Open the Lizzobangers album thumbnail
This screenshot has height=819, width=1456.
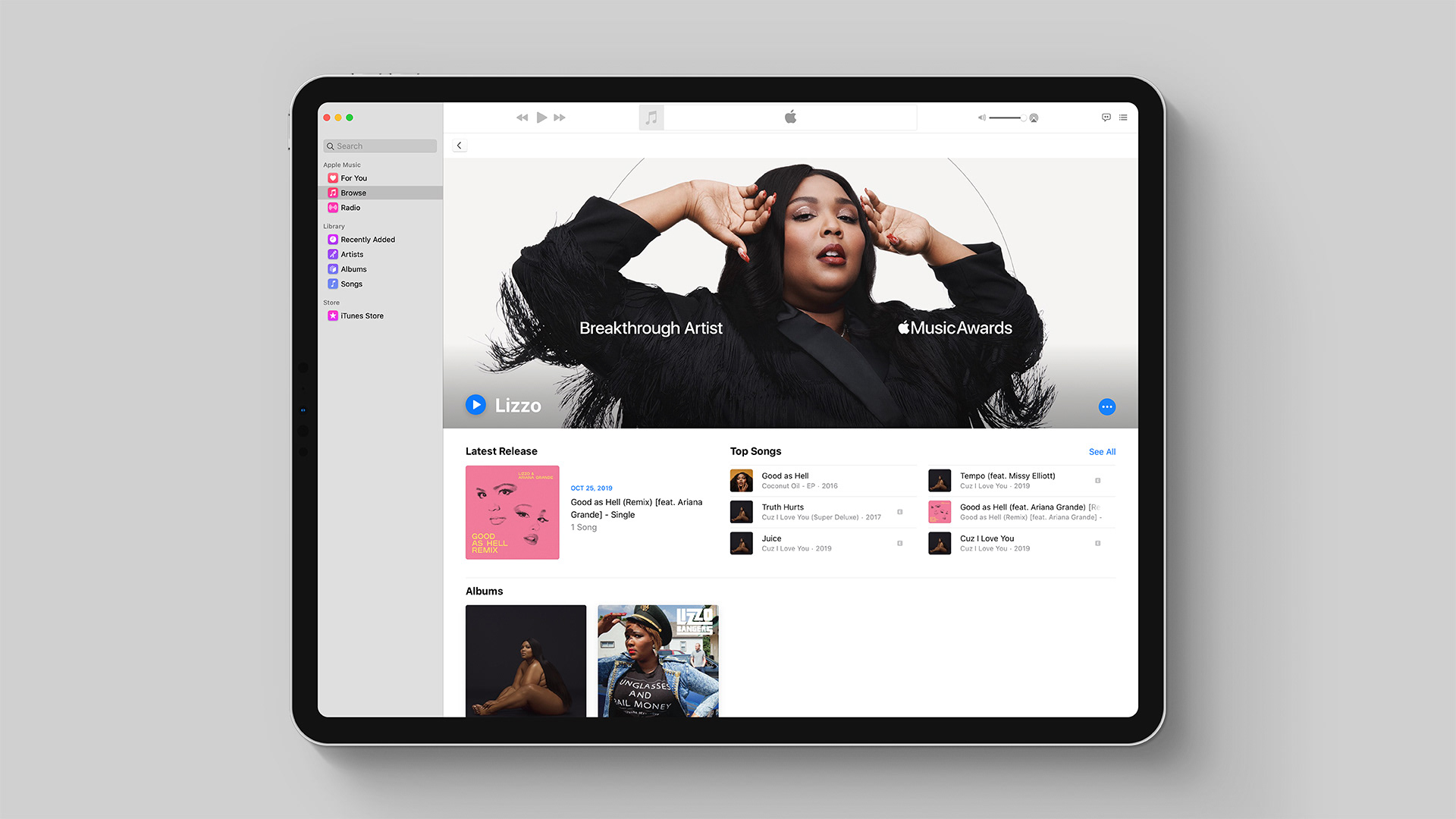tap(657, 661)
